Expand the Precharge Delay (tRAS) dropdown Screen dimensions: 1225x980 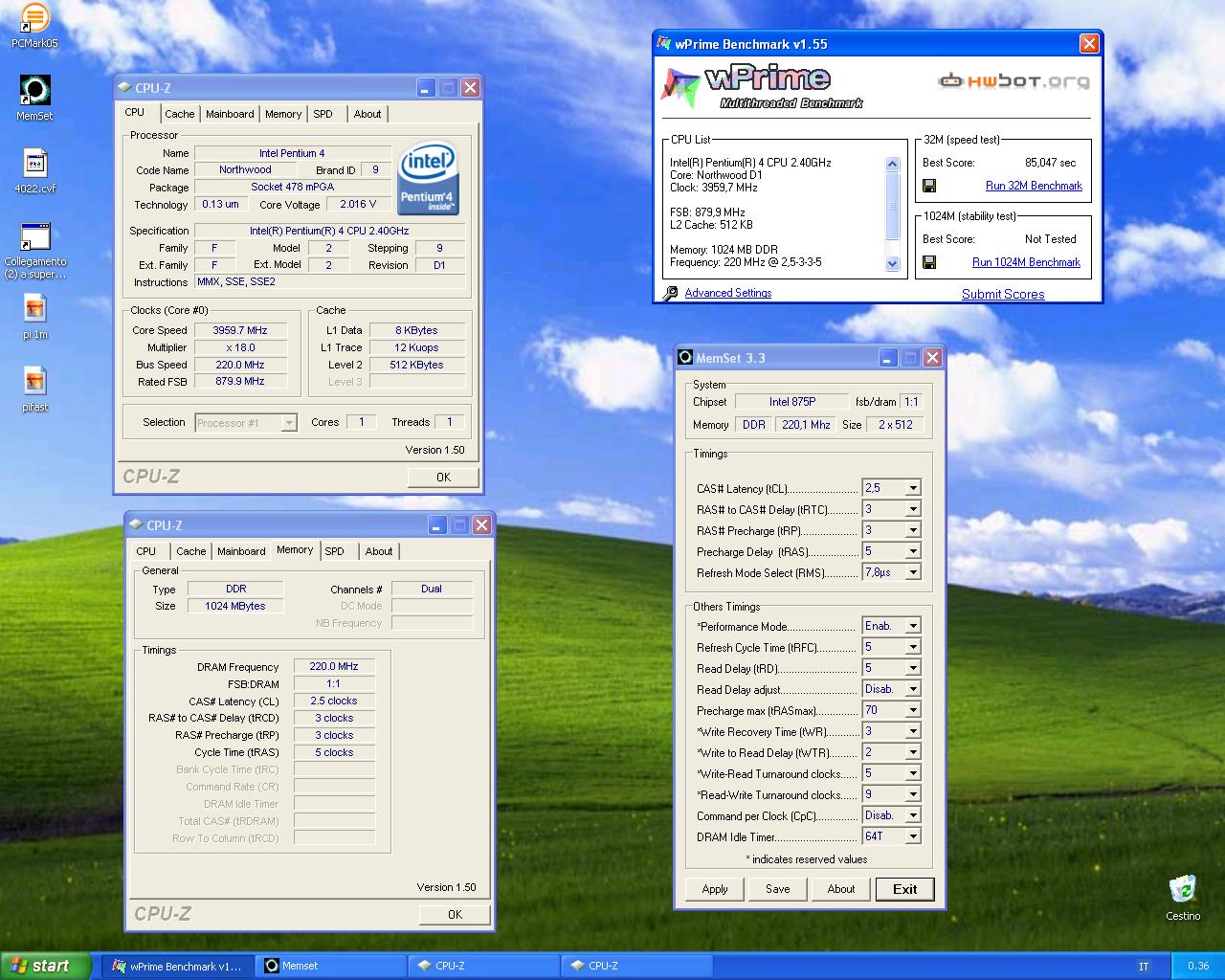[913, 551]
